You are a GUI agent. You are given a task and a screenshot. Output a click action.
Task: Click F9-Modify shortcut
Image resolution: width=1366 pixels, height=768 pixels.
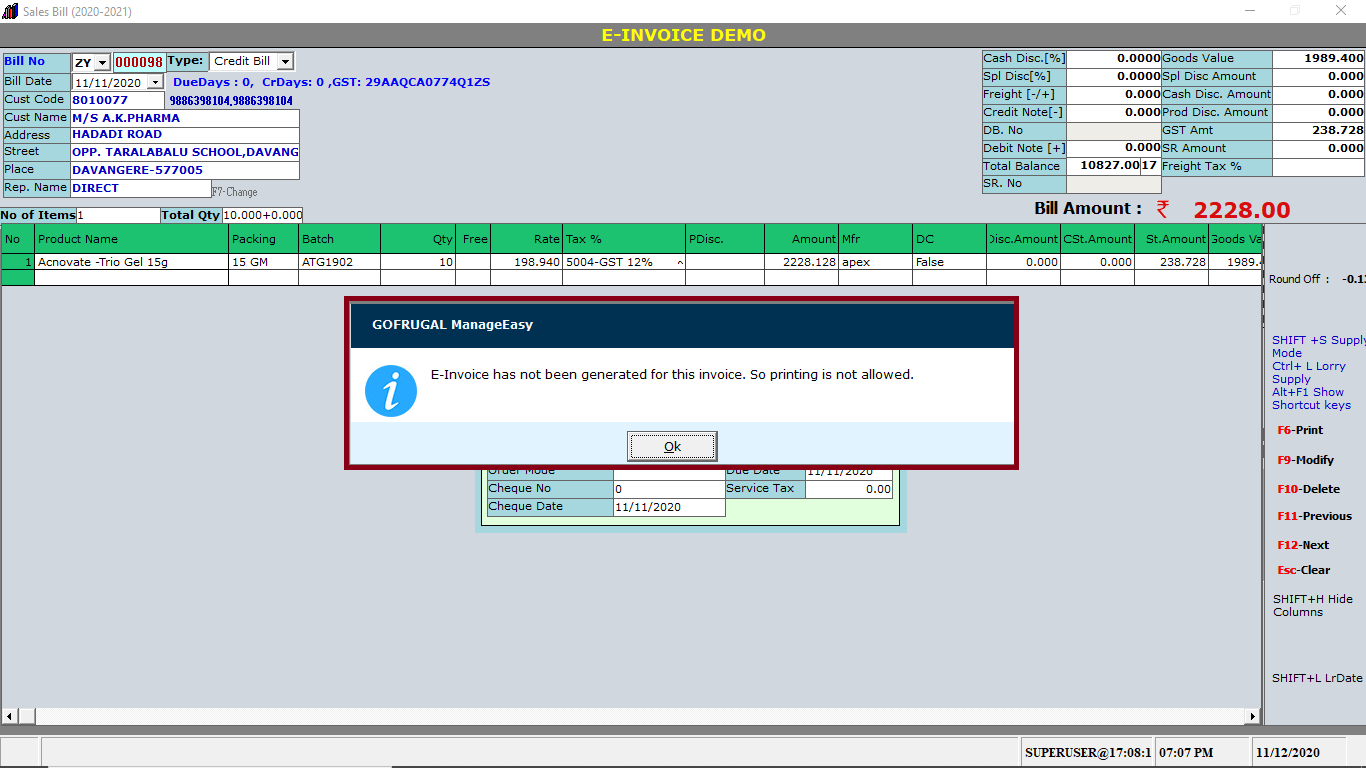click(1306, 460)
